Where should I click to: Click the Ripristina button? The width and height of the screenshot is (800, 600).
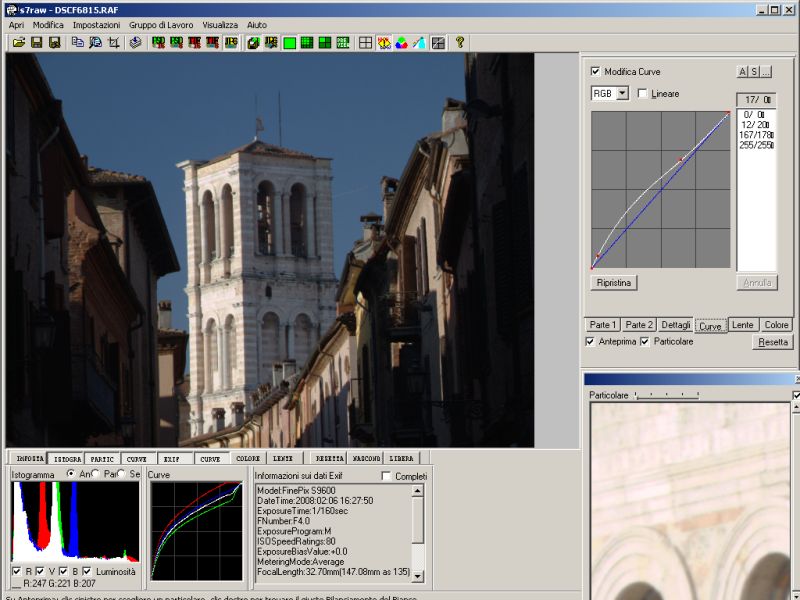[614, 283]
